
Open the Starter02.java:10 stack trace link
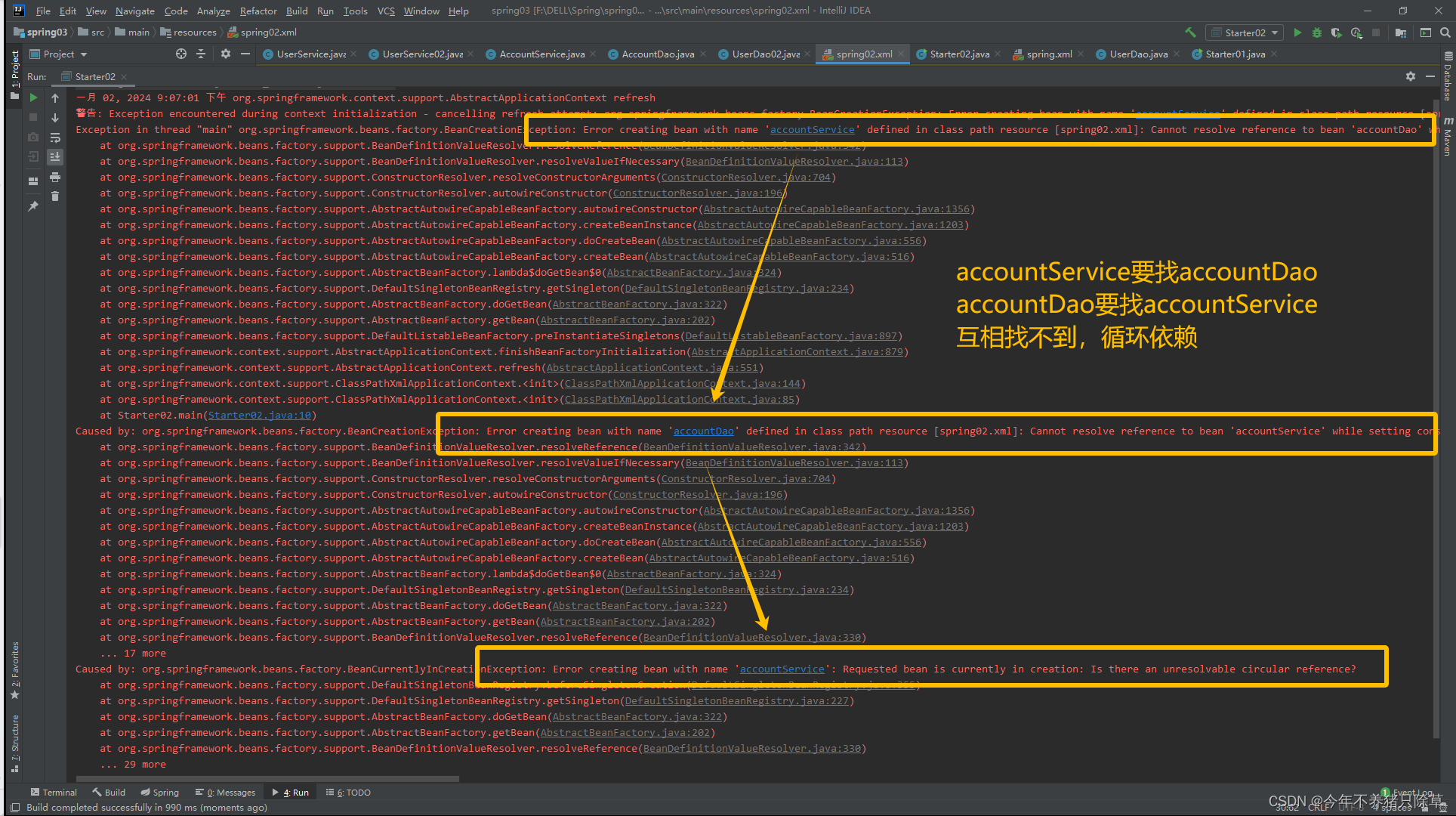[260, 415]
